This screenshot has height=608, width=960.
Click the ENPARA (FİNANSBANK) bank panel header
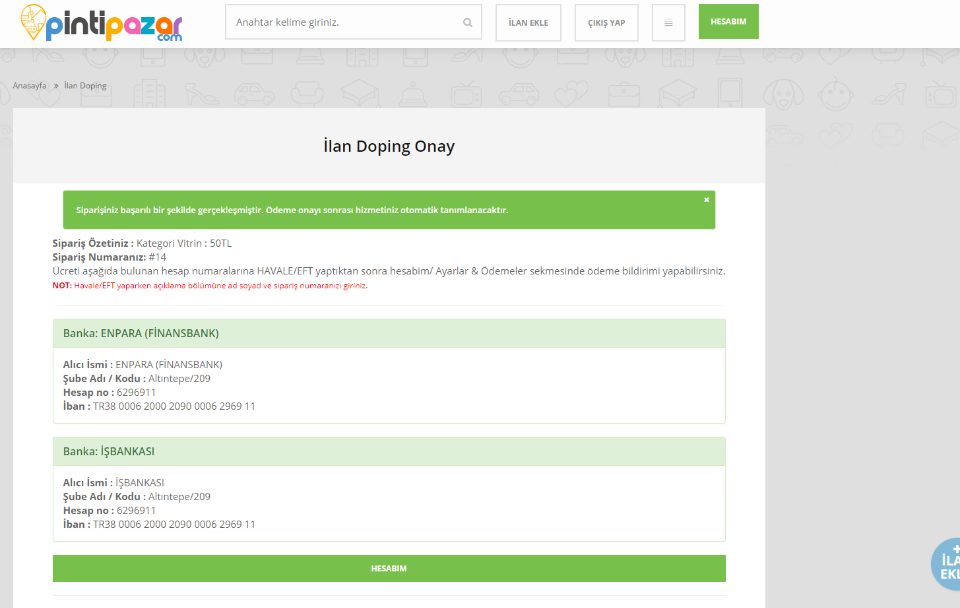click(x=389, y=333)
